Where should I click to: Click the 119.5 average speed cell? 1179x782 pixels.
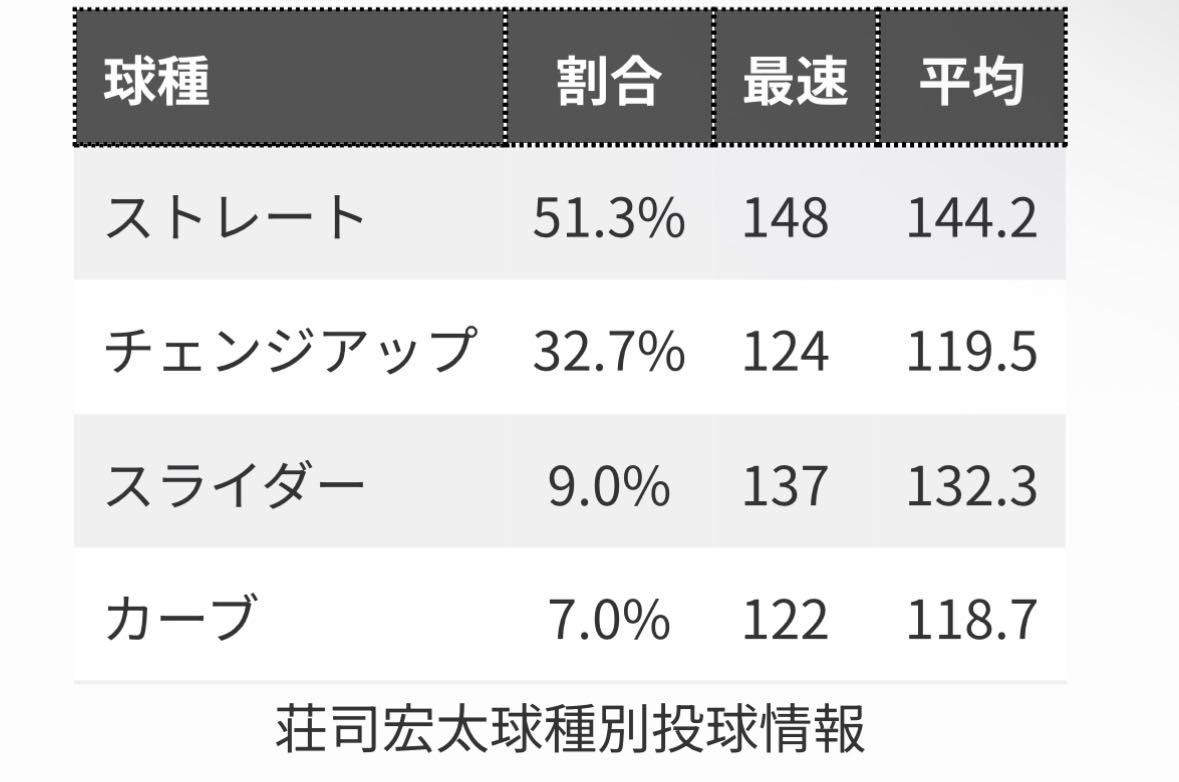point(971,351)
